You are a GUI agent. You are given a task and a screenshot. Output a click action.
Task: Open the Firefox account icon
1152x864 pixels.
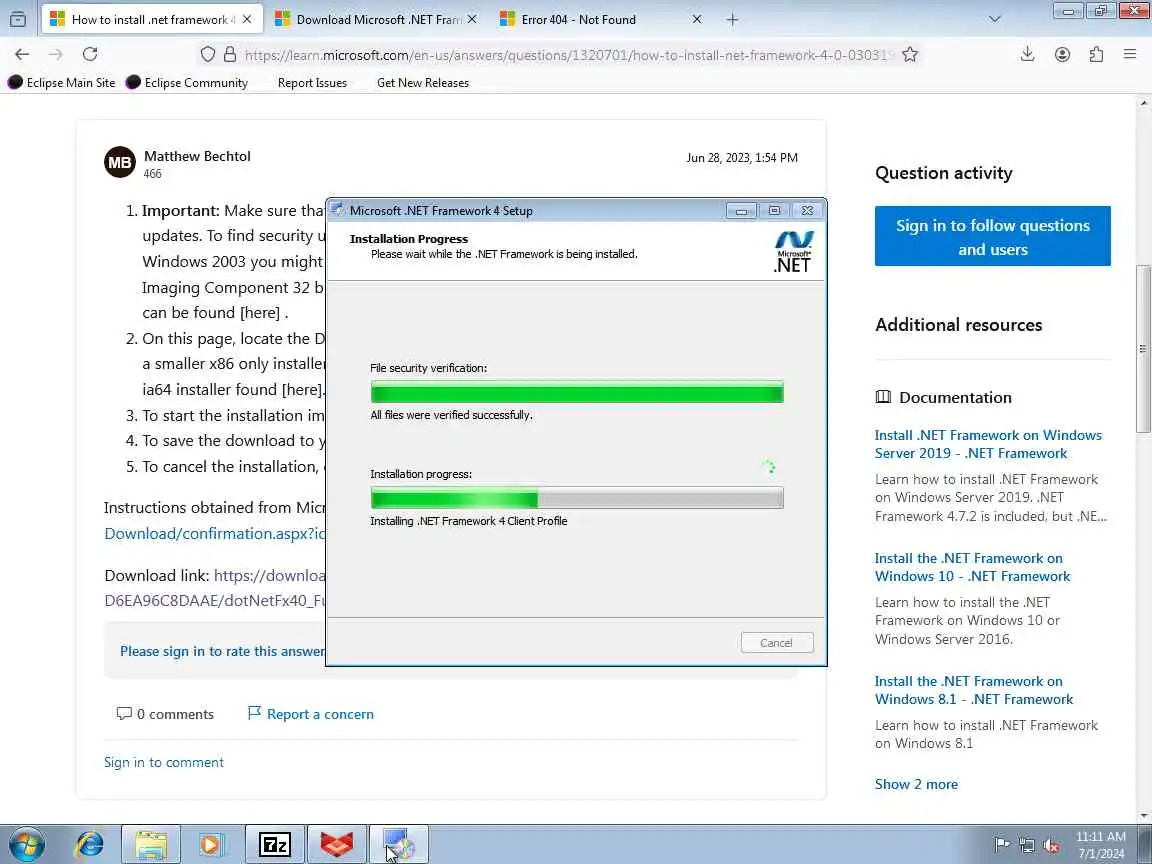pos(1062,54)
